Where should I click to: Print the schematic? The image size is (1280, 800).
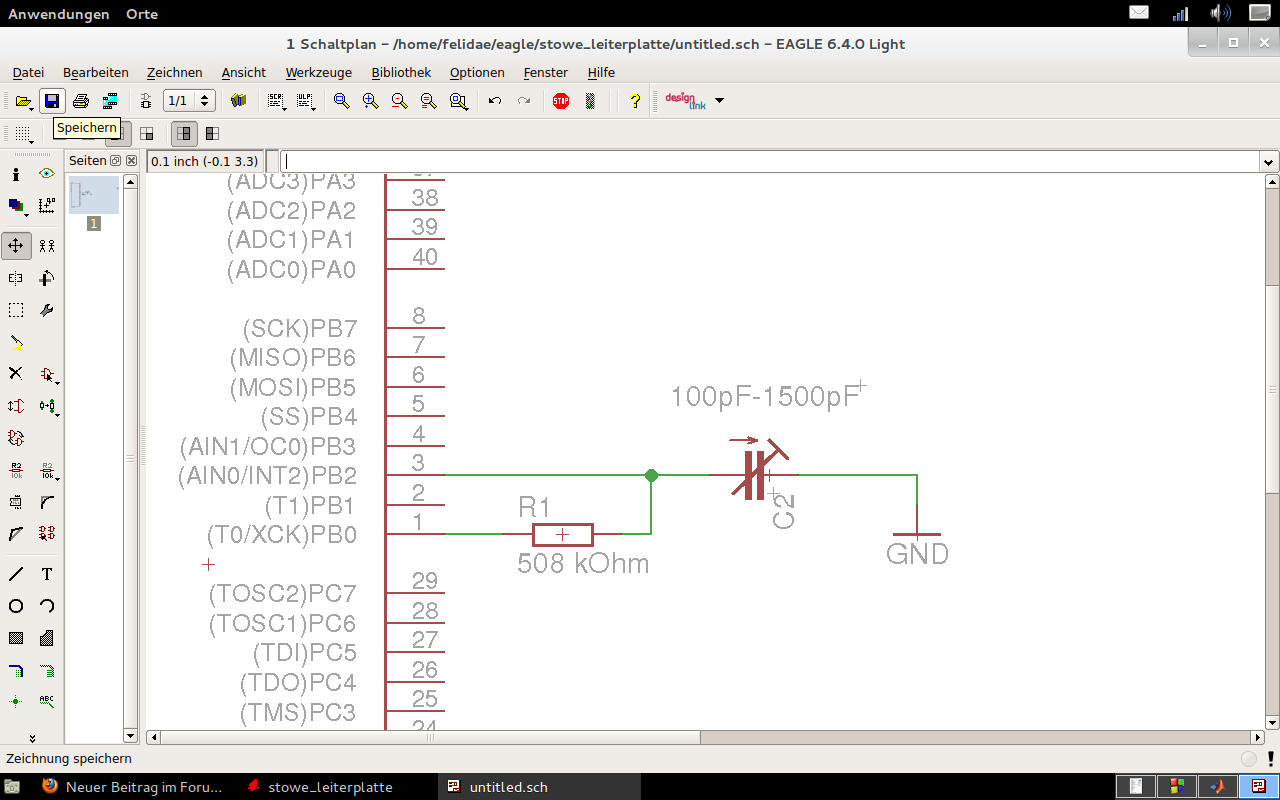[x=81, y=101]
